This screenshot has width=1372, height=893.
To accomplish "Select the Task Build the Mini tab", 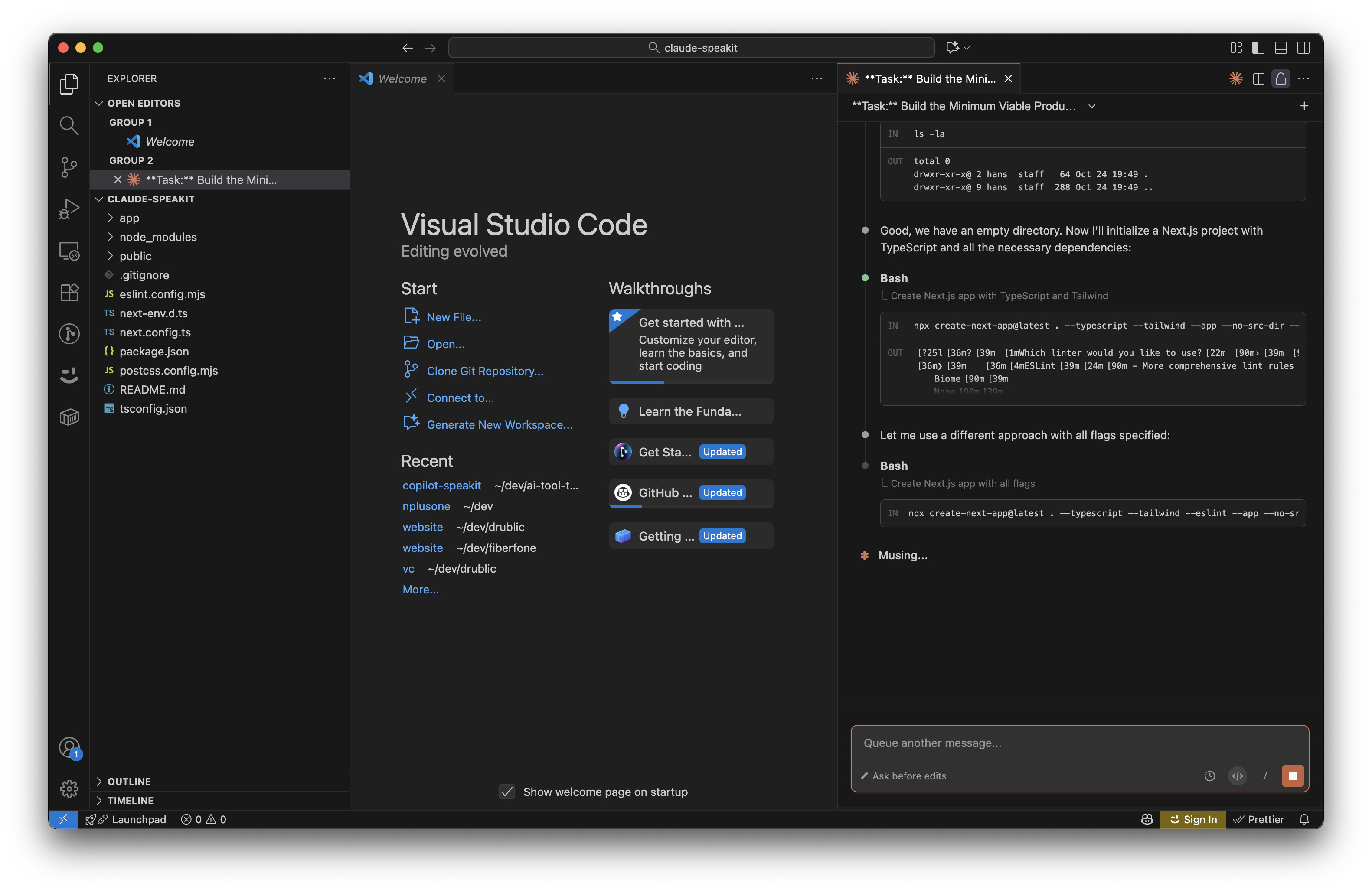I will pos(929,78).
